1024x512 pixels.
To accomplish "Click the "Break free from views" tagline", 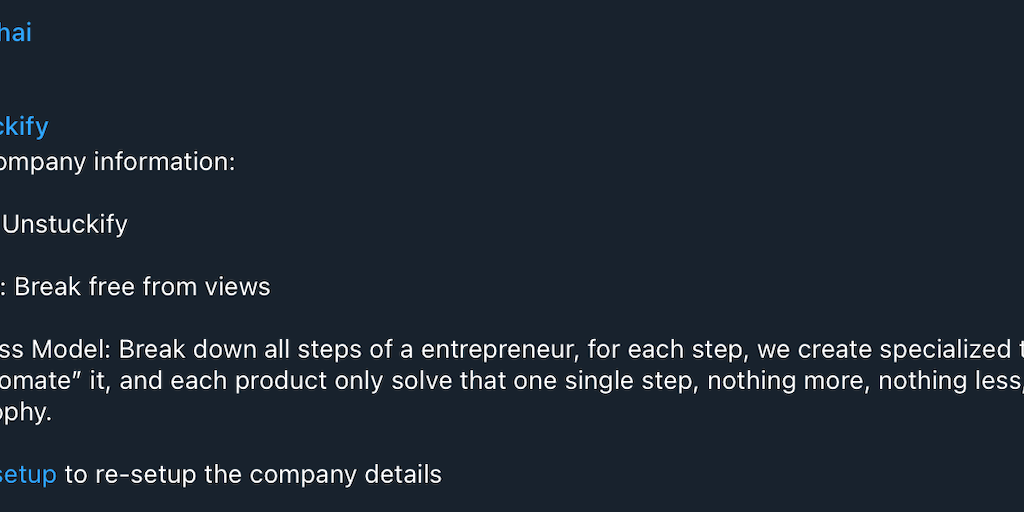I will [x=142, y=287].
